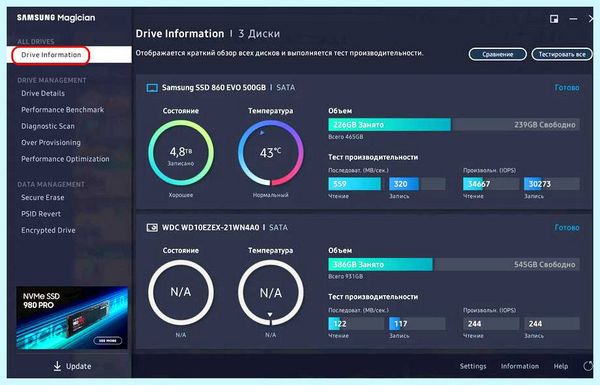Click the Всего 465GB total label
The height and width of the screenshot is (385, 600).
[x=346, y=137]
